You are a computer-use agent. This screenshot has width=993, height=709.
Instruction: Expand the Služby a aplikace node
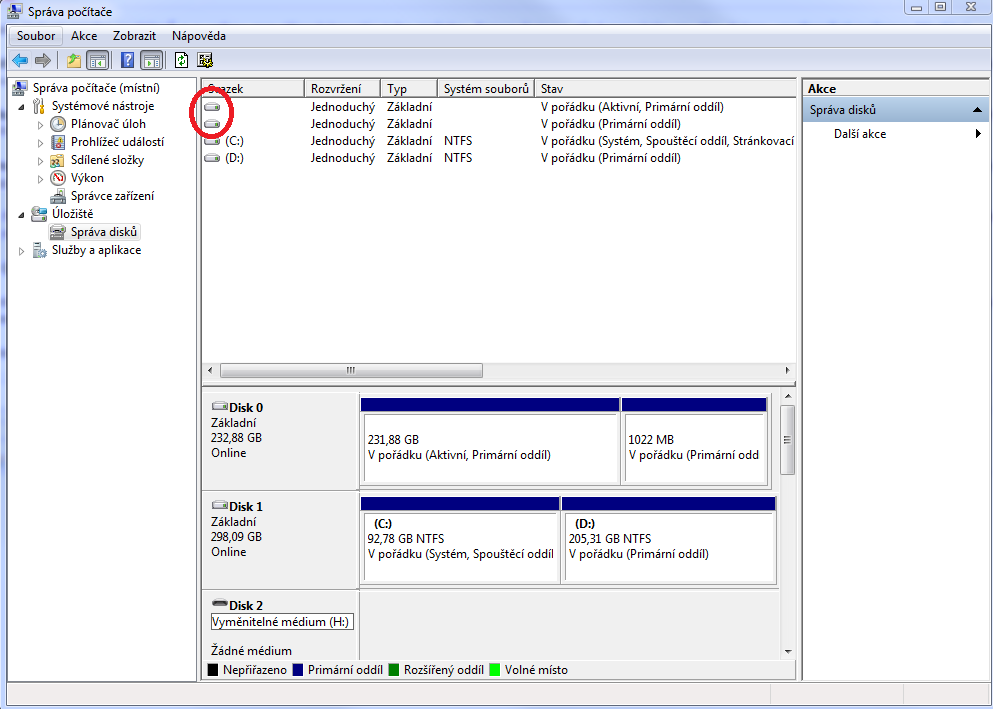coord(21,251)
